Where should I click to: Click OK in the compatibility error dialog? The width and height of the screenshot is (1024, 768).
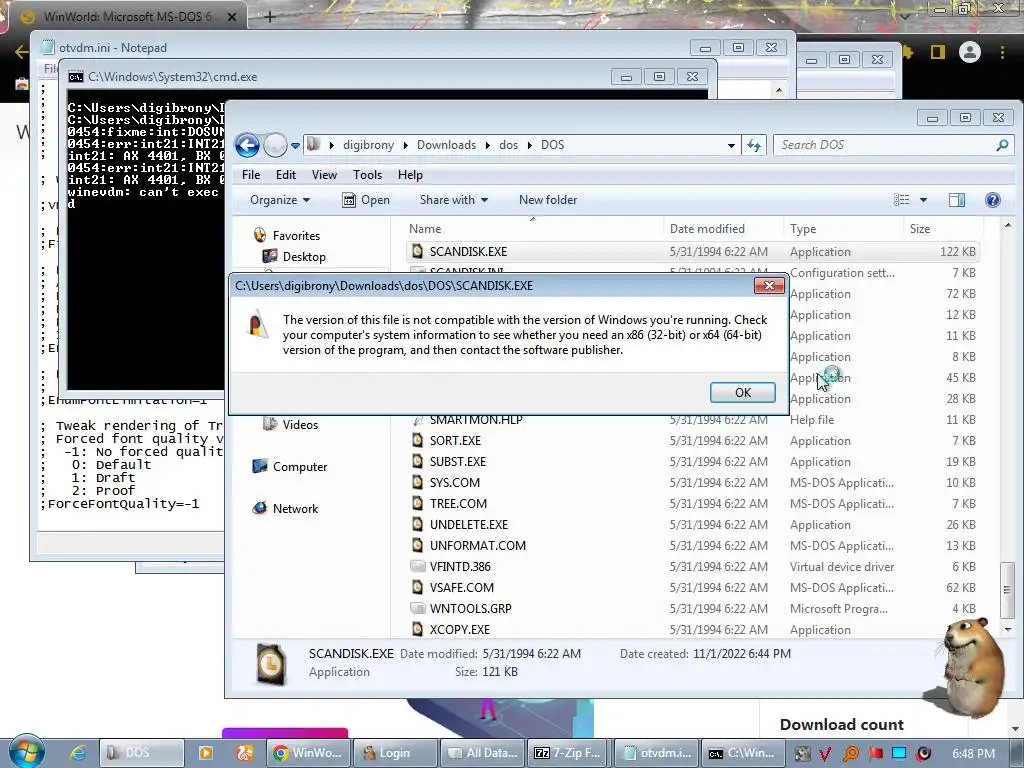click(743, 392)
